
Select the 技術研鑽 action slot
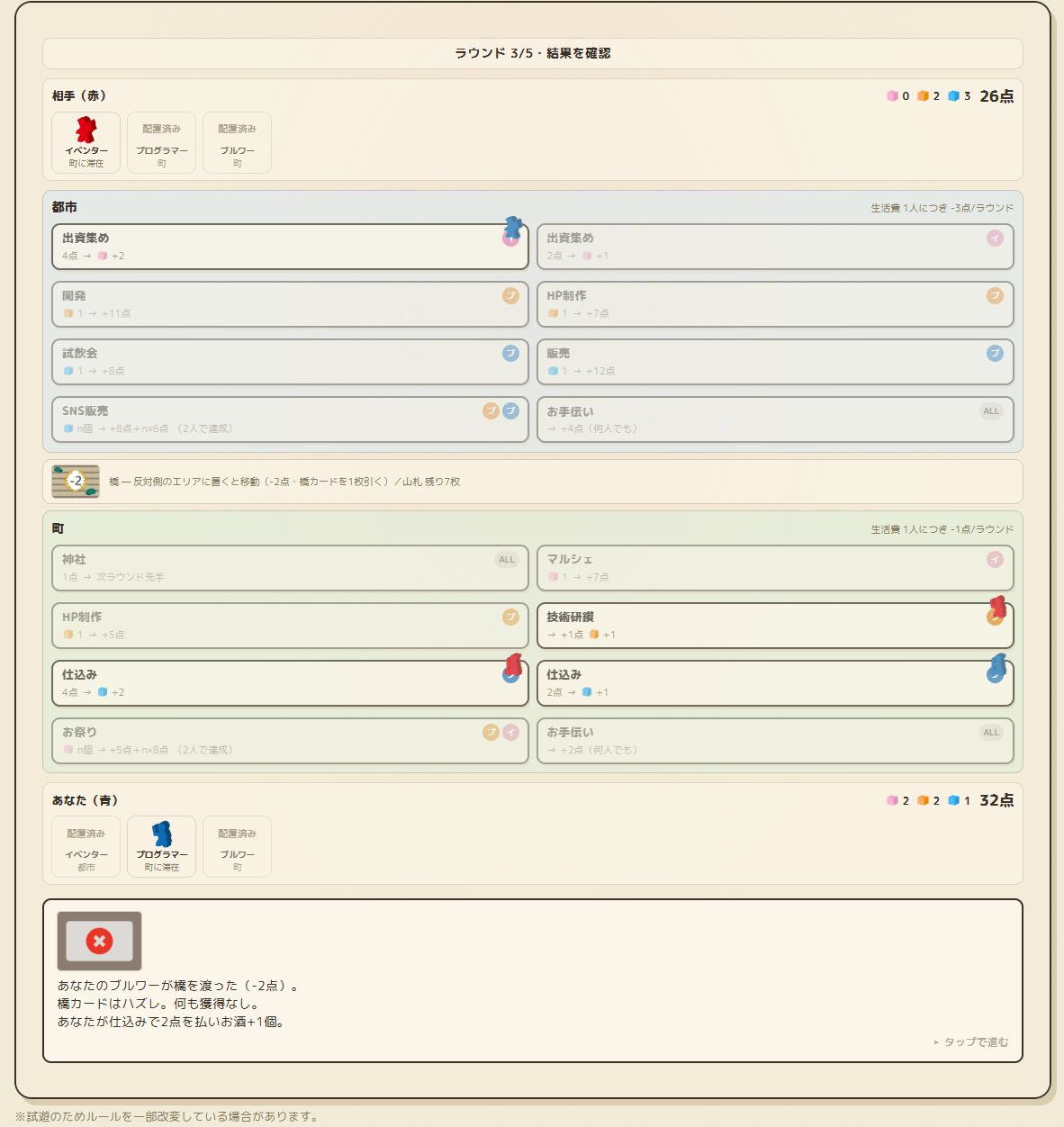click(775, 626)
